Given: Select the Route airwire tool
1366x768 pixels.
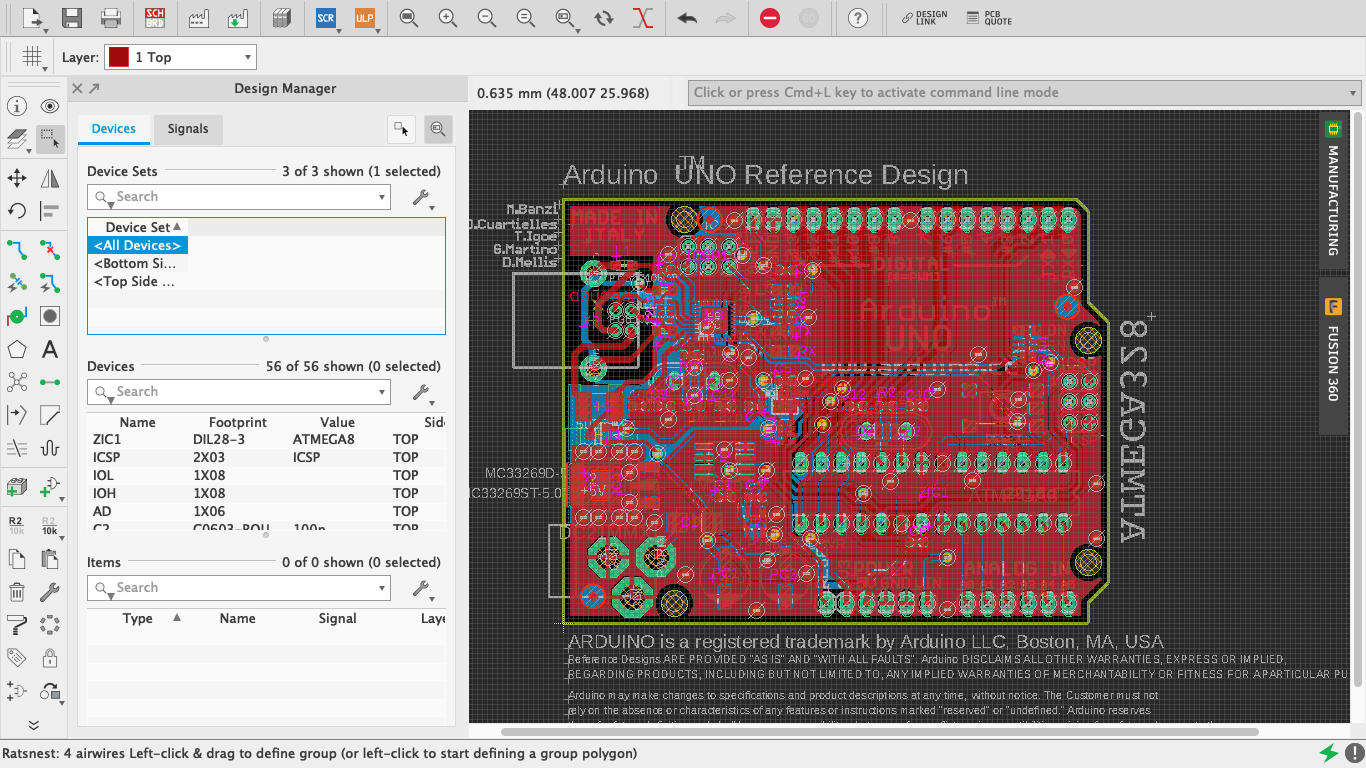Looking at the screenshot, I should tap(17, 250).
